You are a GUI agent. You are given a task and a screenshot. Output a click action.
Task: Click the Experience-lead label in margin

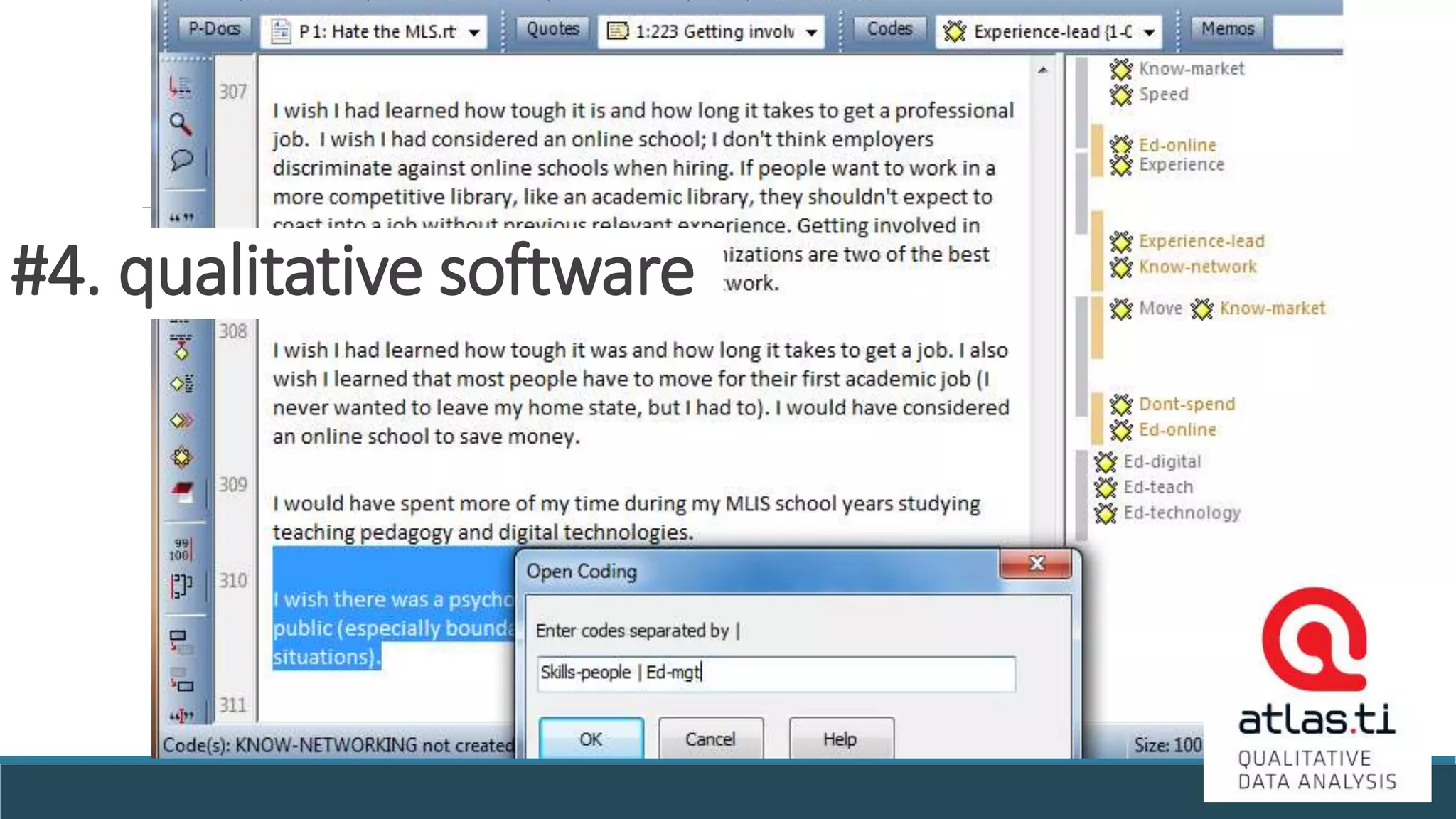coord(1201,242)
